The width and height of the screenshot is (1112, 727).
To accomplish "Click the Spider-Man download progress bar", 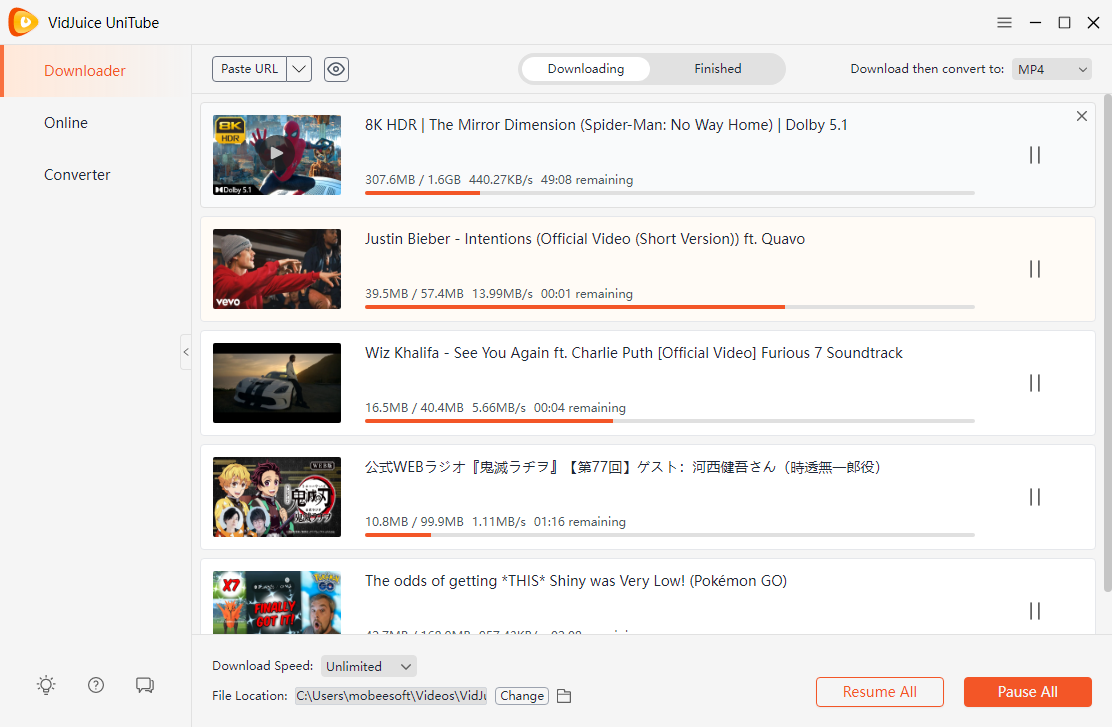I will pyautogui.click(x=669, y=193).
